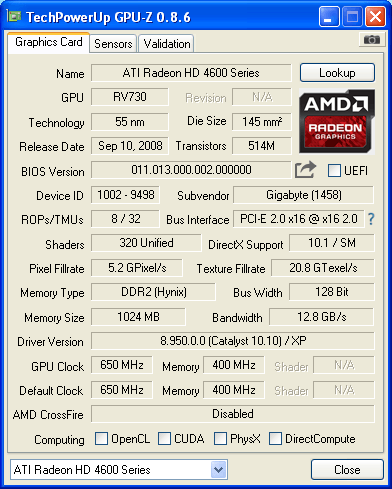
Task: Toggle the UEFI checkbox
Action: coord(334,170)
